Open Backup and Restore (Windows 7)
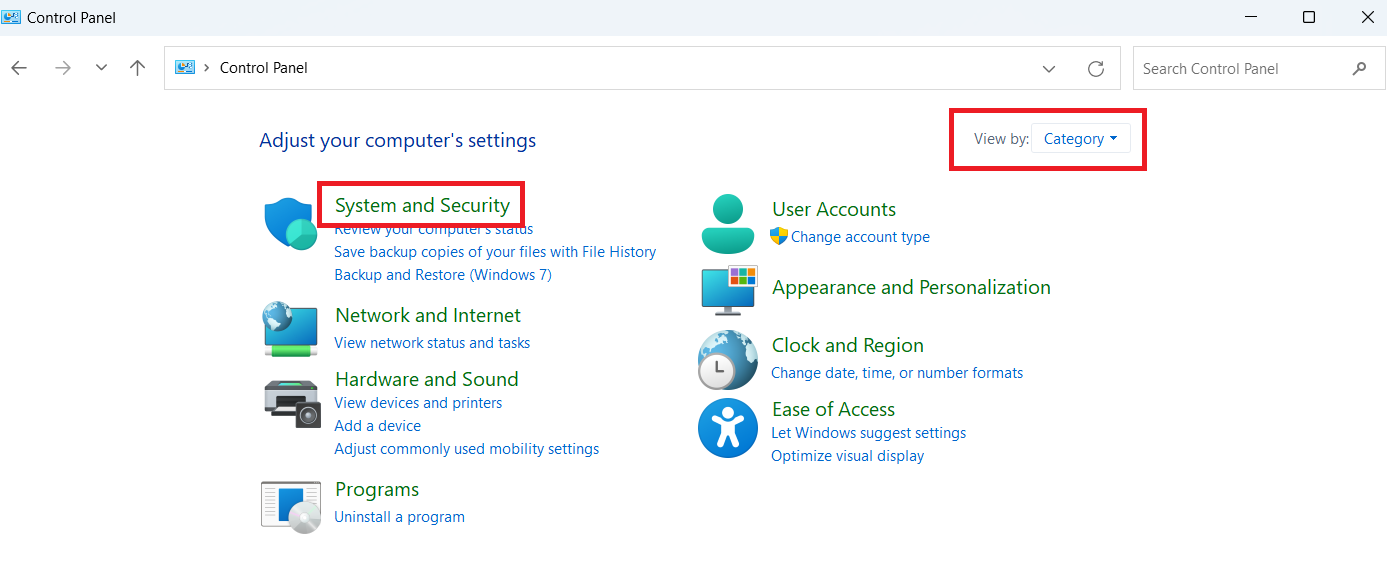The image size is (1387, 580). coord(443,275)
